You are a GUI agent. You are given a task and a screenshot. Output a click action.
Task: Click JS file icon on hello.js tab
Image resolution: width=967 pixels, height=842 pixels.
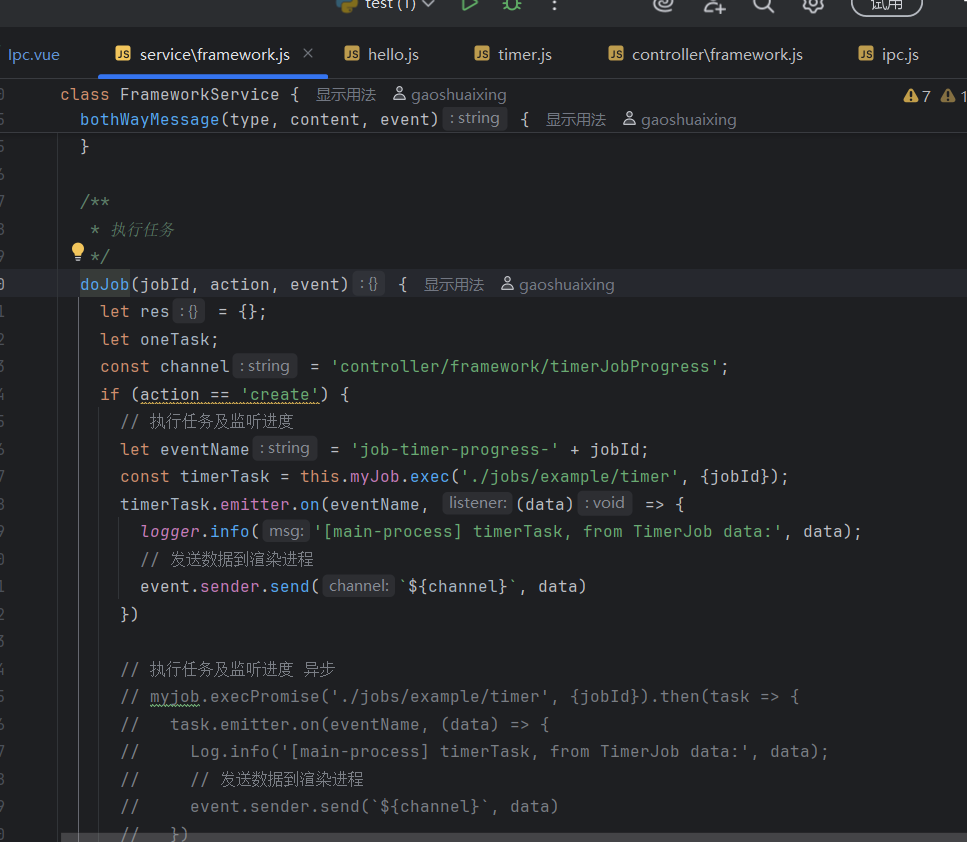click(352, 54)
